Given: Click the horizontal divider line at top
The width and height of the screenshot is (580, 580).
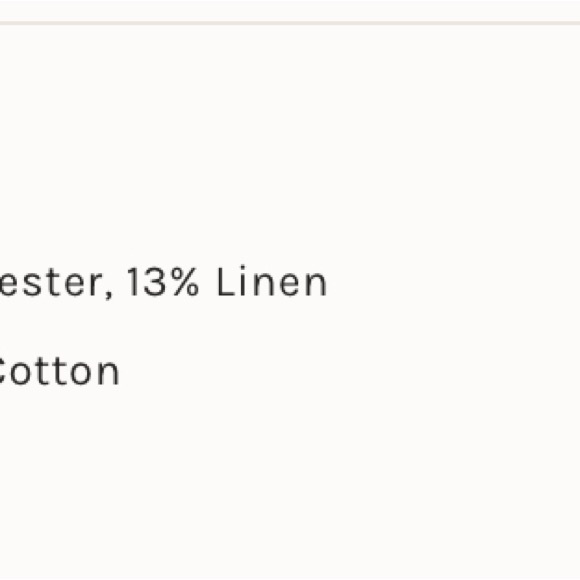Looking at the screenshot, I should 290,23.
